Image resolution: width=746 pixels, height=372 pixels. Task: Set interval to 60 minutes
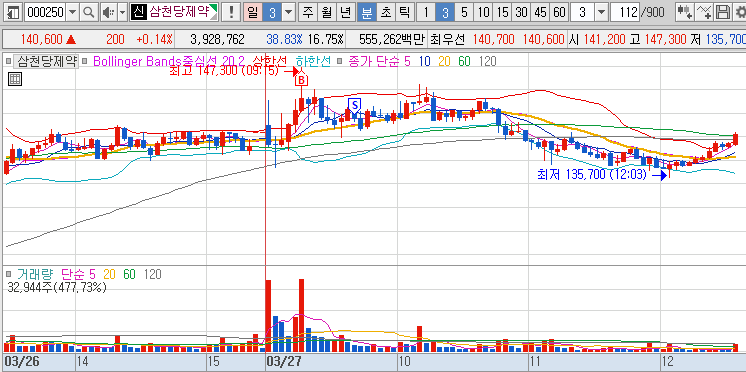(x=560, y=12)
